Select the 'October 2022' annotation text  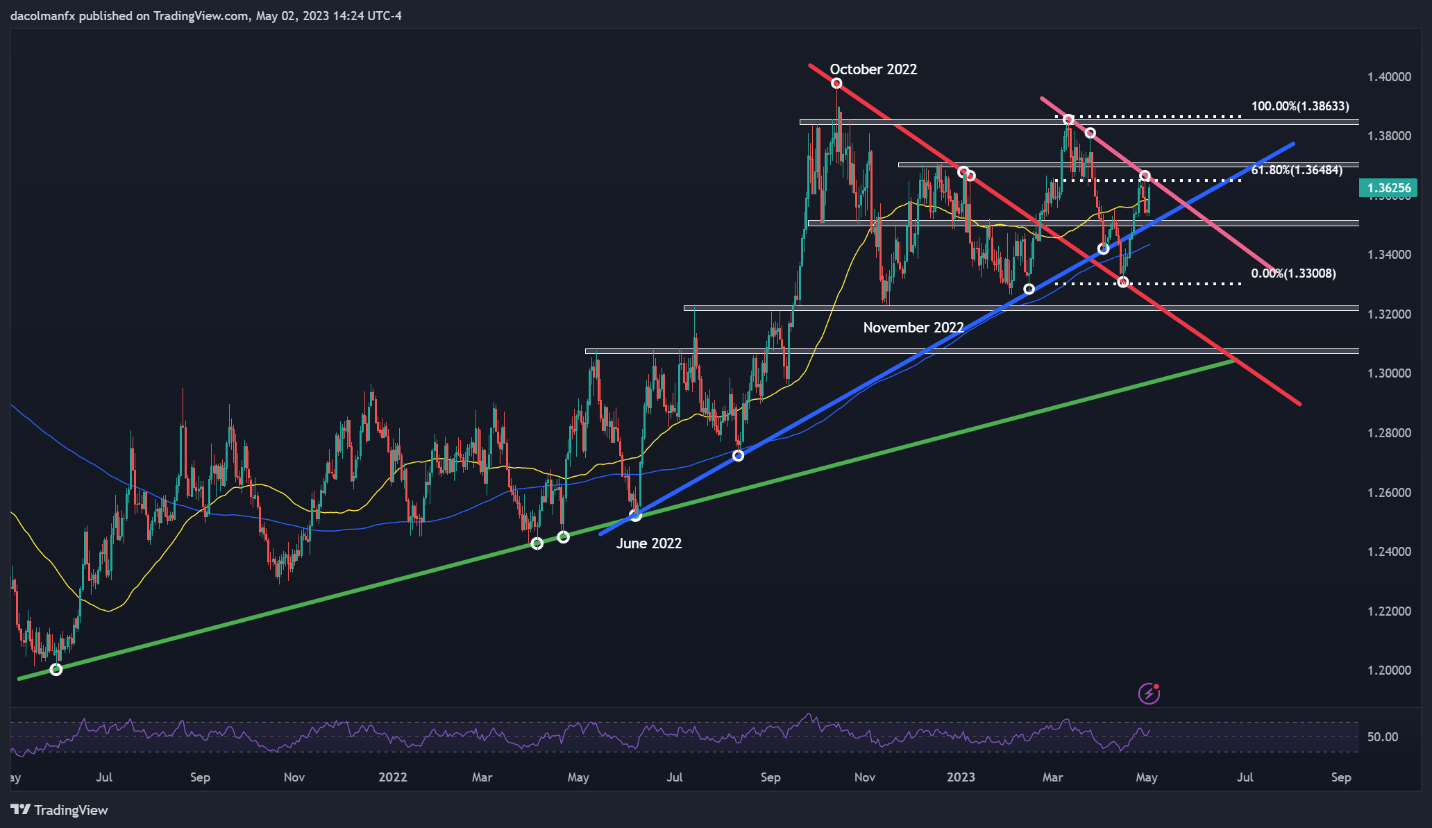tap(873, 69)
